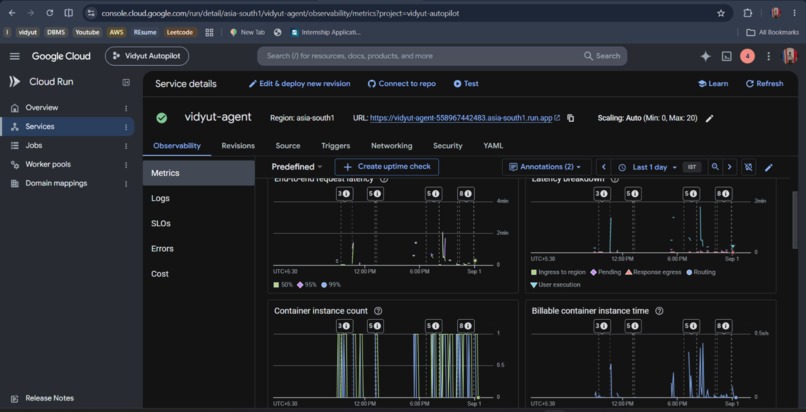
Task: Click the Test button
Action: click(x=466, y=84)
